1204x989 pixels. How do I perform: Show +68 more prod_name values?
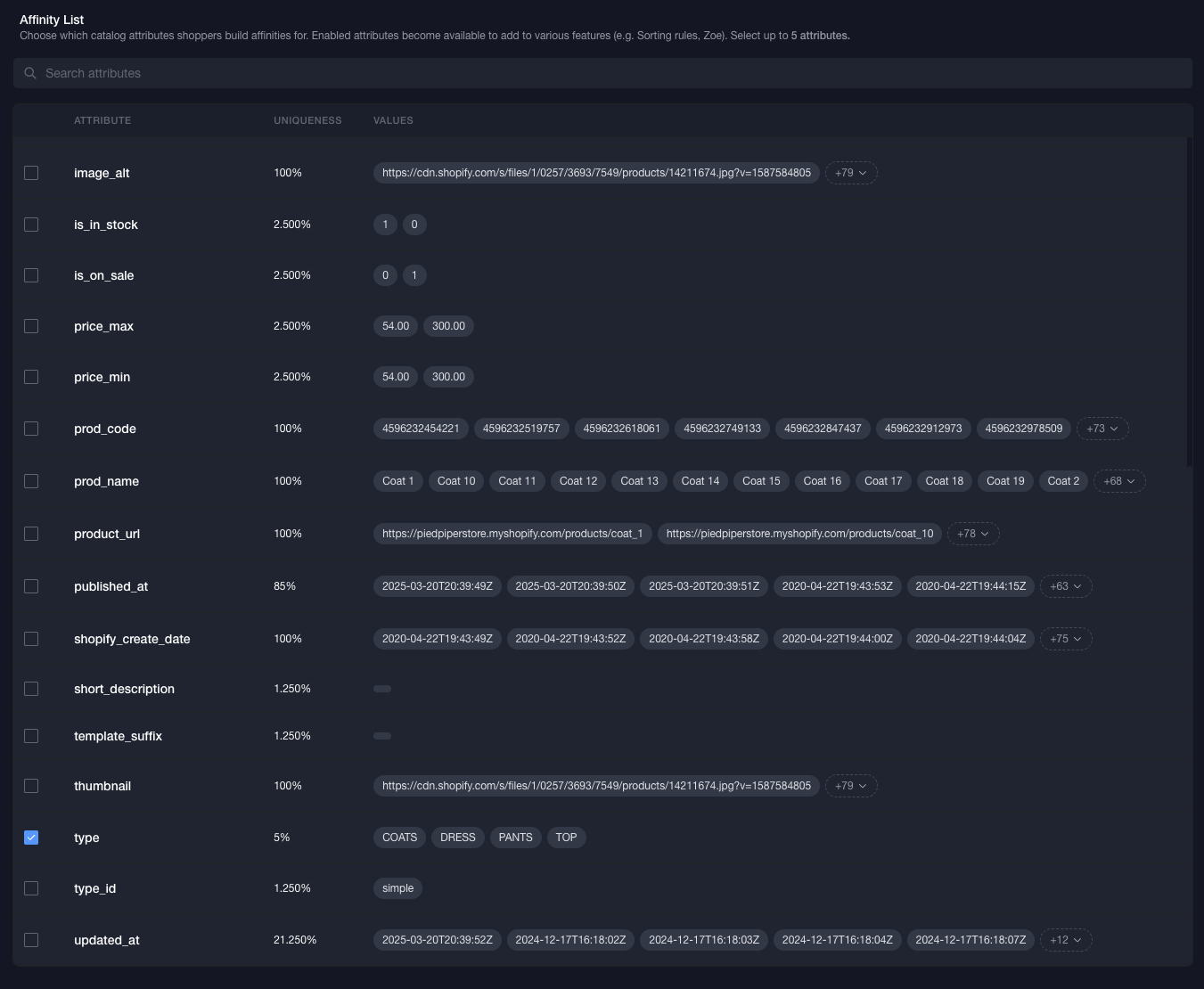click(1119, 481)
